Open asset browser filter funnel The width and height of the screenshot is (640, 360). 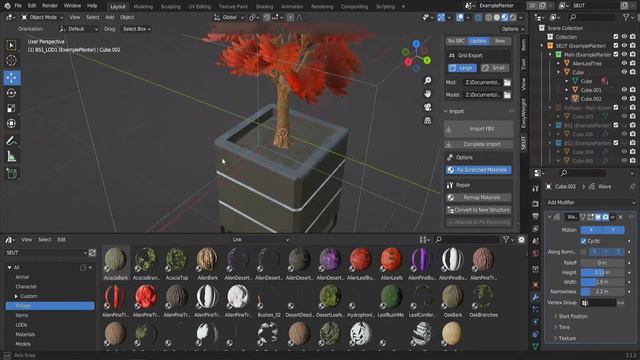[x=506, y=240]
